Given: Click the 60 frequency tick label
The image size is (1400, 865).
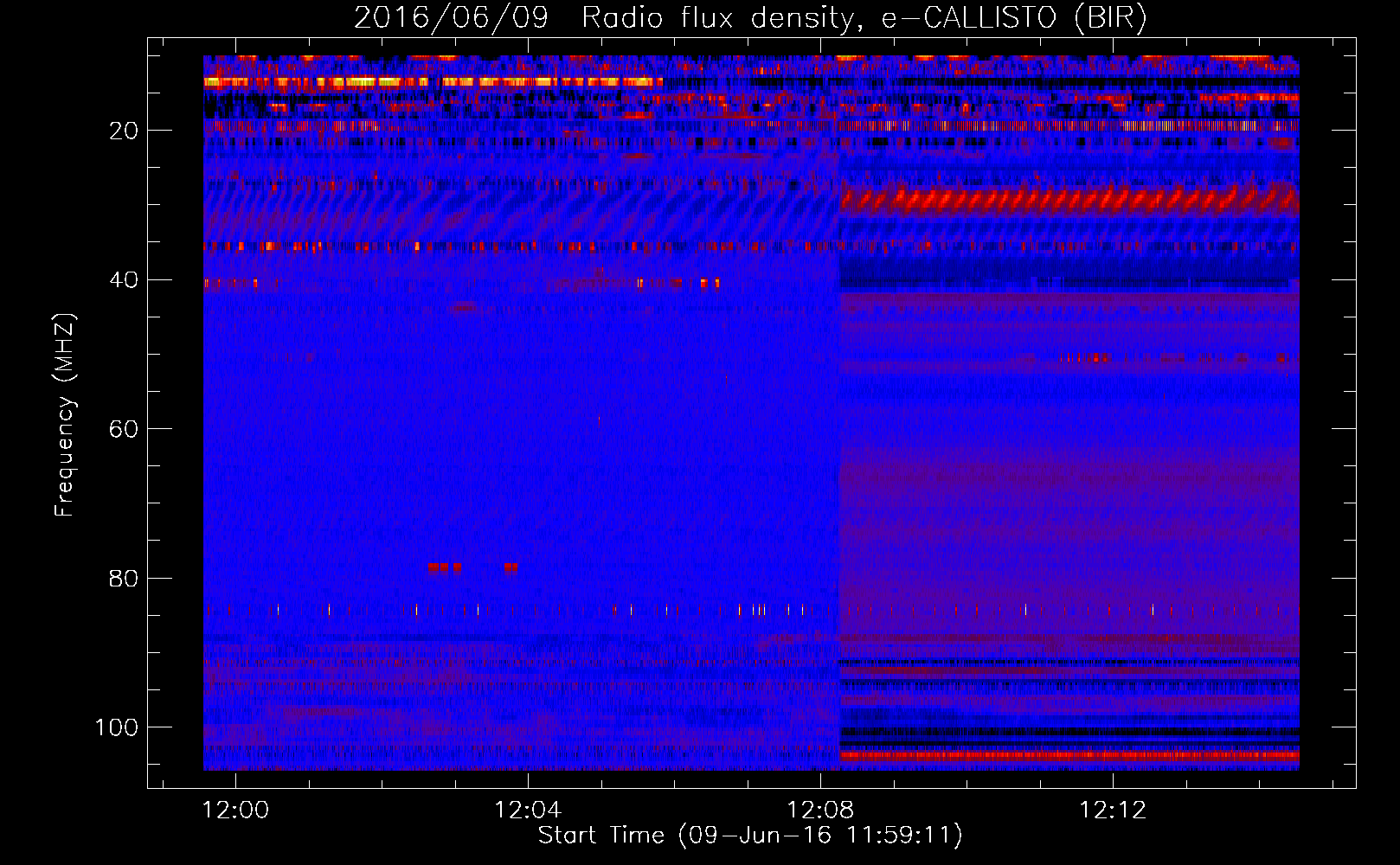Looking at the screenshot, I should [124, 429].
